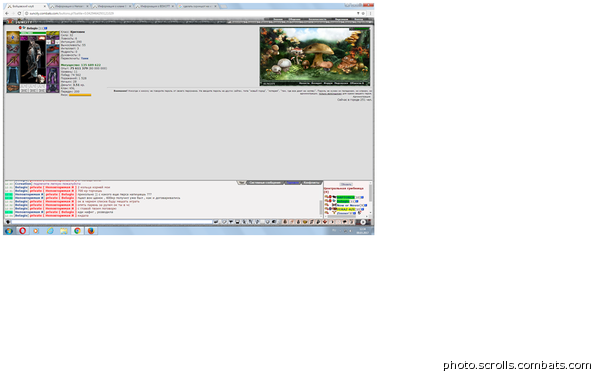This screenshot has width=600, height=375.
Task: Click the mushroom forest location image
Action: click(x=315, y=56)
